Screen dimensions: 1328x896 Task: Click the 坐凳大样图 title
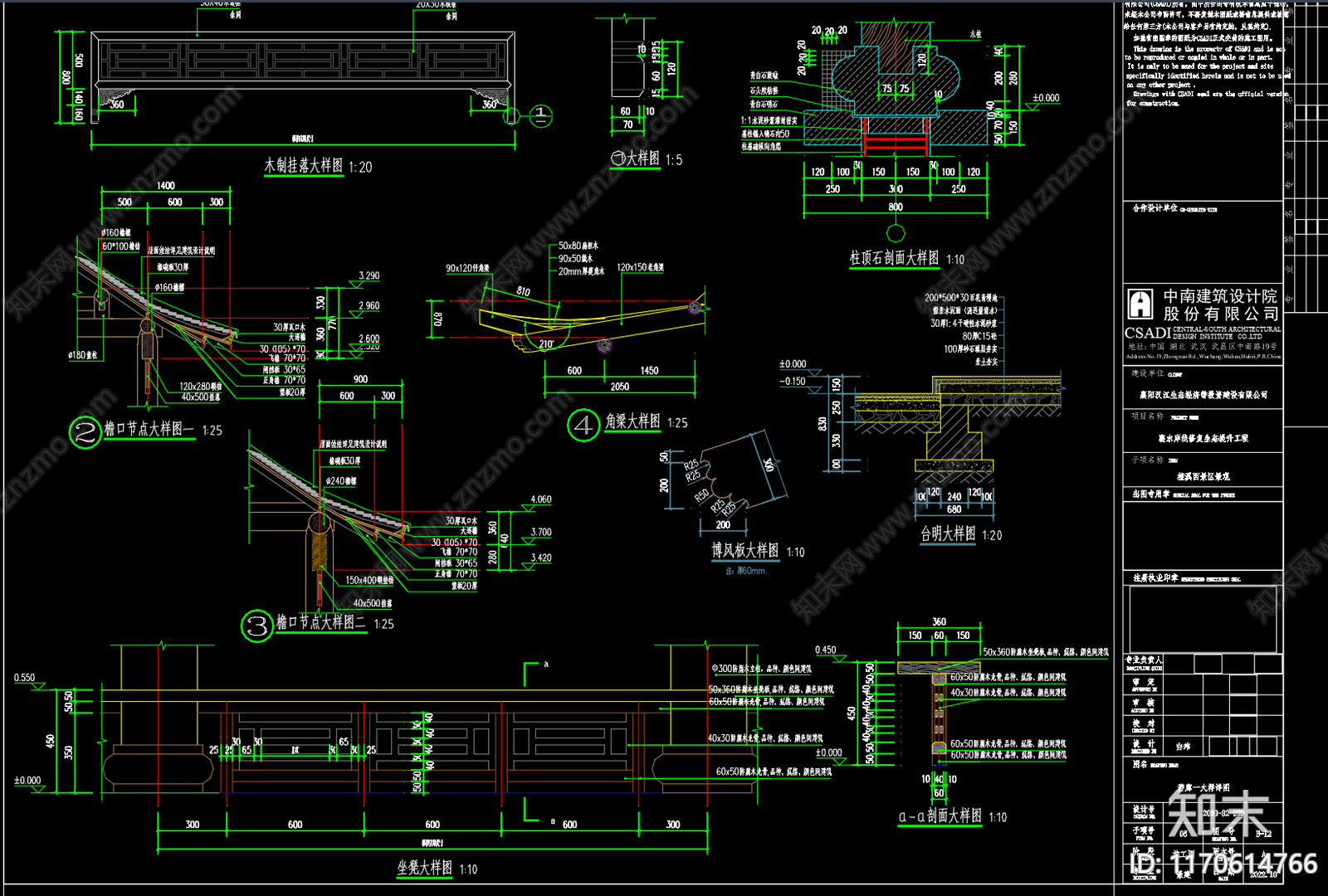424,868
